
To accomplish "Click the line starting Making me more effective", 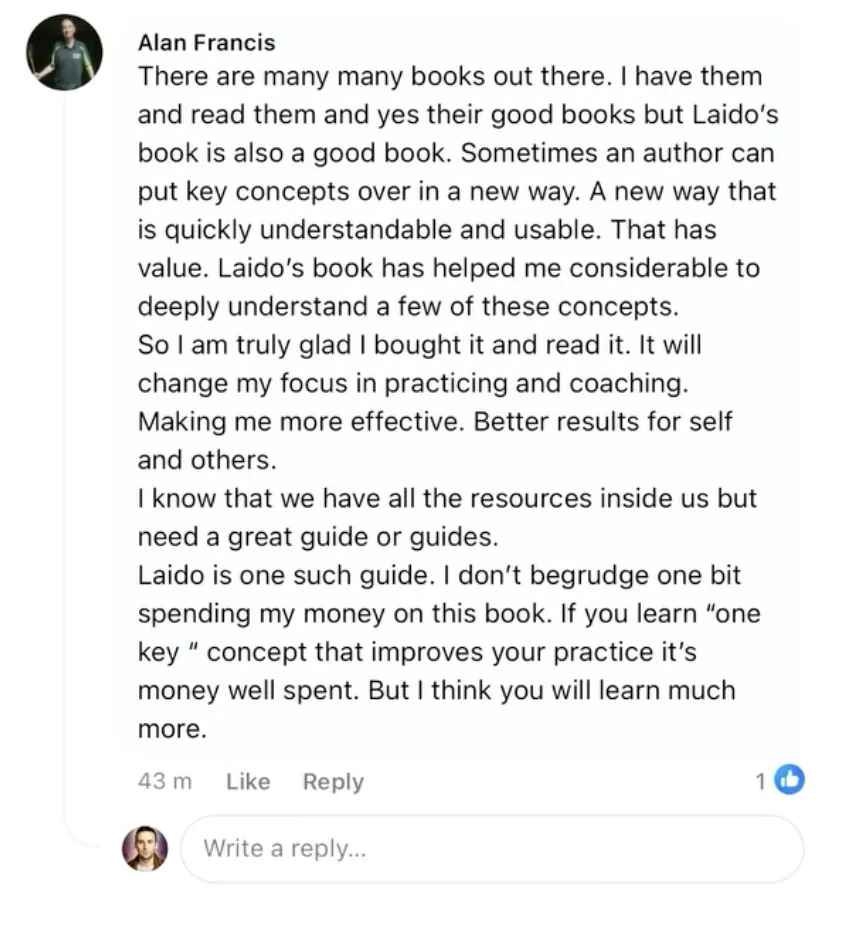I will point(435,422).
